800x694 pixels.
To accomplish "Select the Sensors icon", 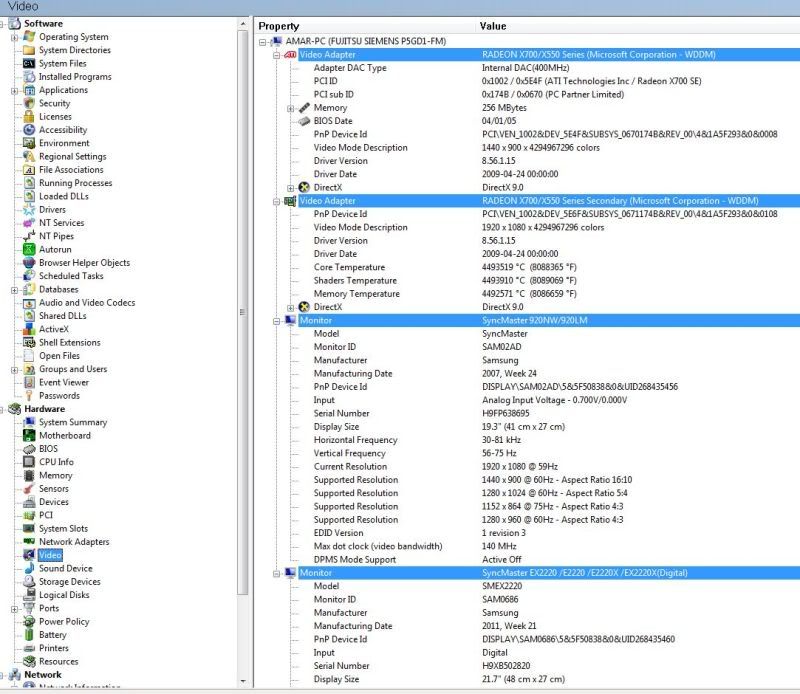I will 29,488.
